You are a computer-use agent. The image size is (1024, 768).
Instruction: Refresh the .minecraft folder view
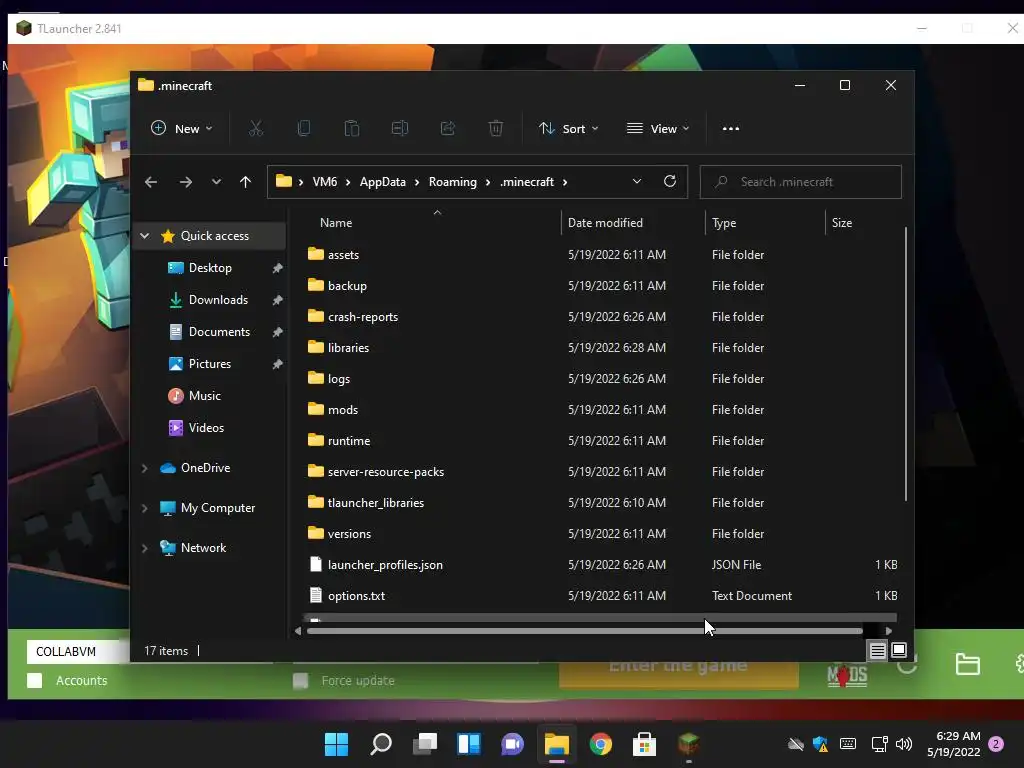[670, 182]
